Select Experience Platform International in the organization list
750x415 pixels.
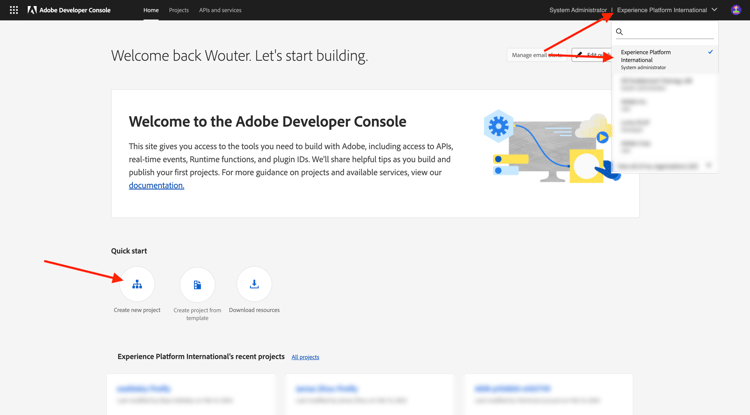(x=665, y=59)
